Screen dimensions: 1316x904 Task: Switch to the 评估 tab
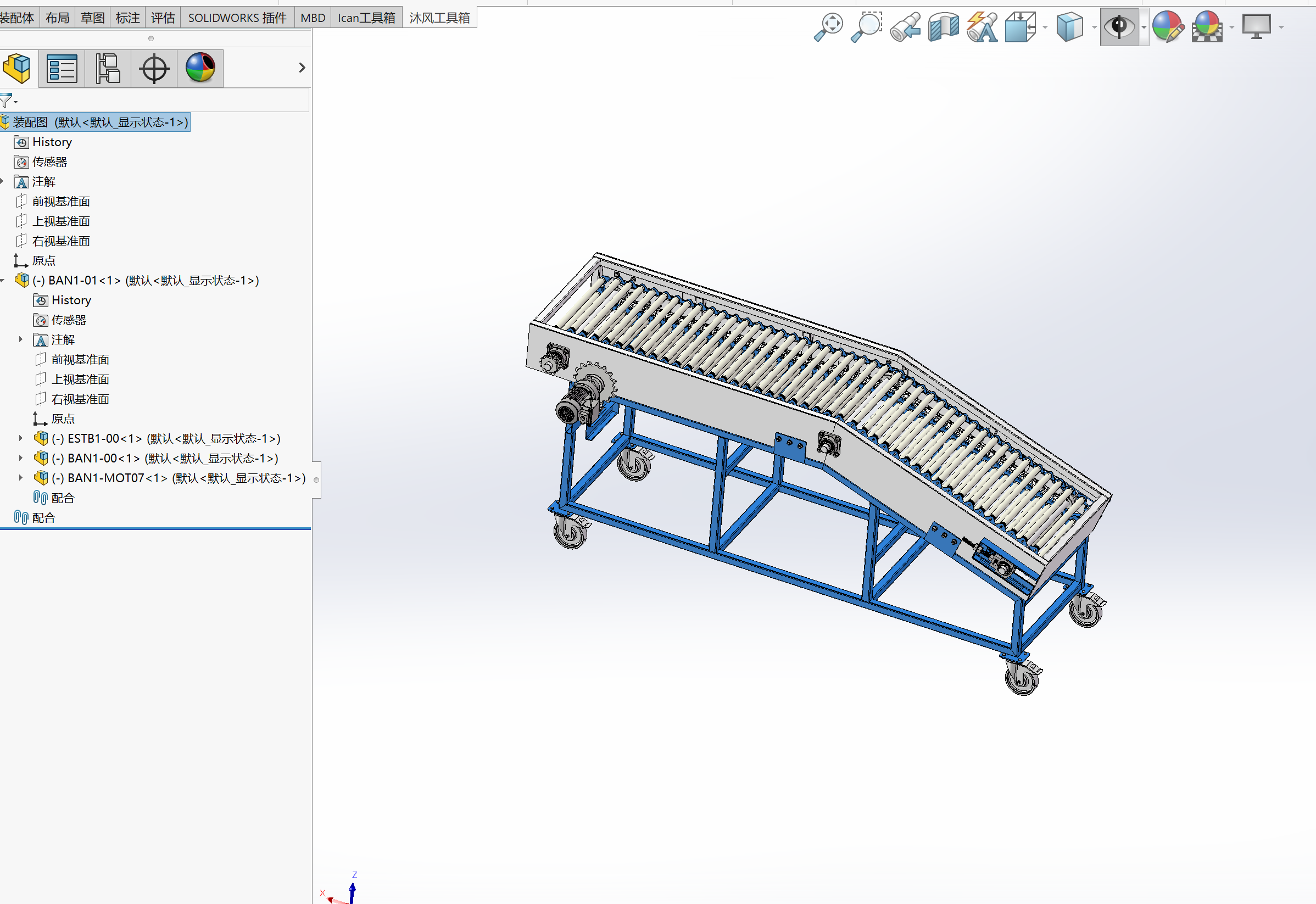coord(163,18)
